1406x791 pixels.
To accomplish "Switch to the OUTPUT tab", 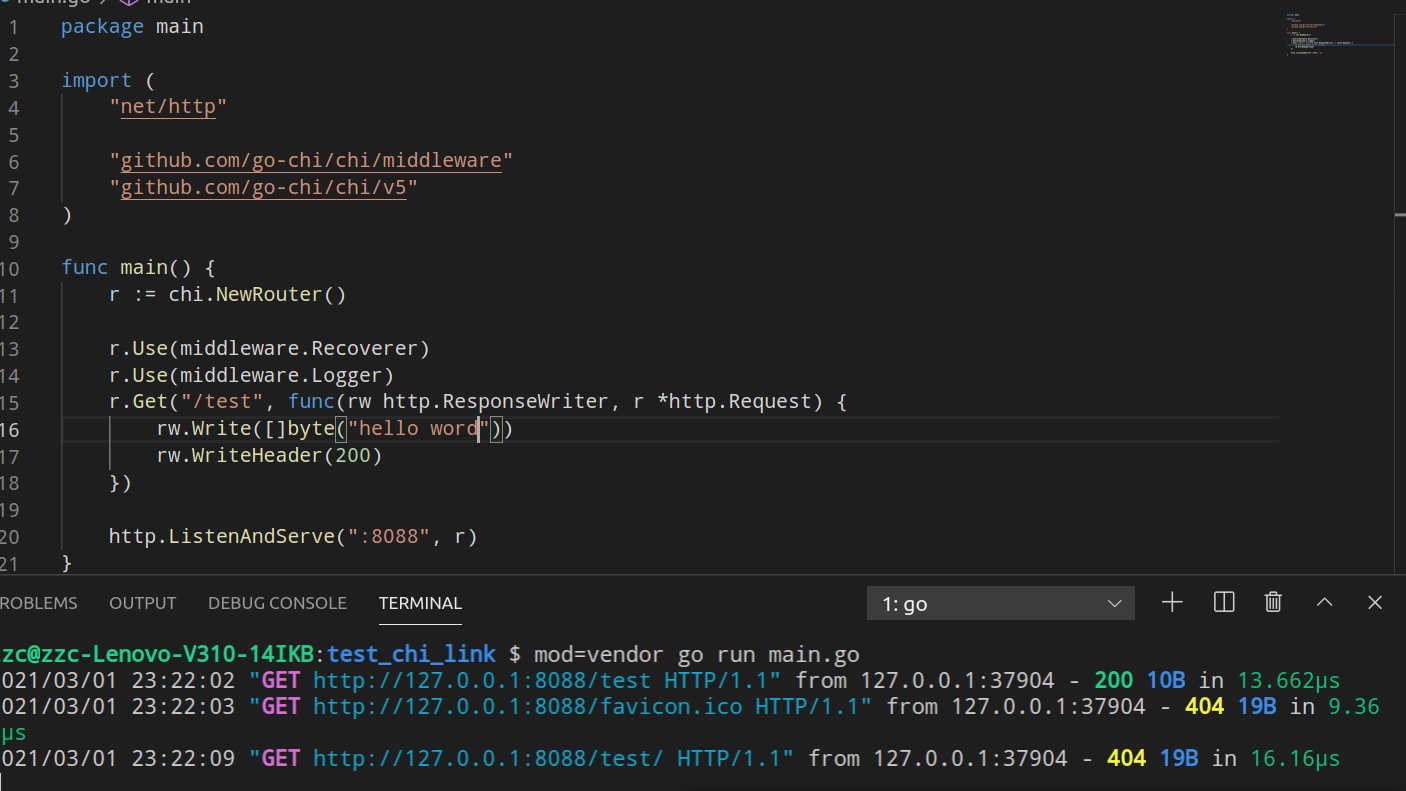I will click(x=143, y=603).
